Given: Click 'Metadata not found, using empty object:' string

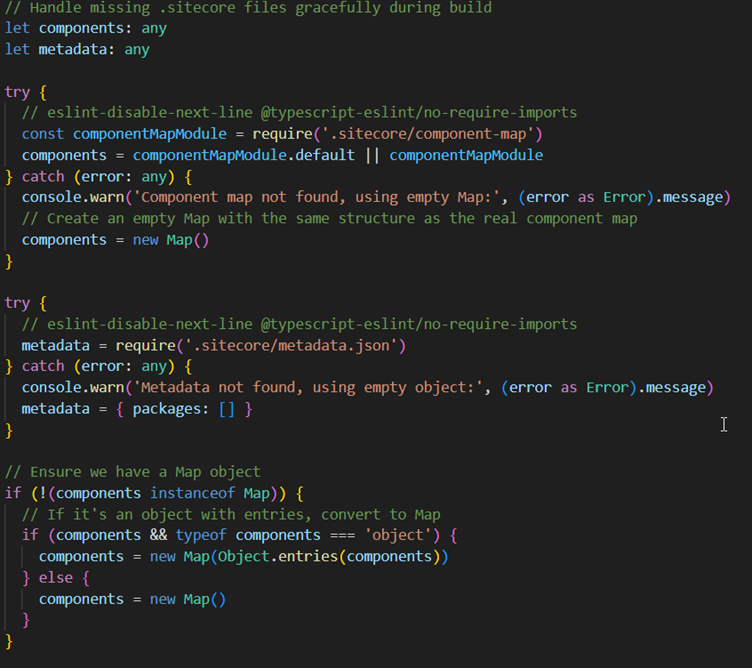Looking at the screenshot, I should coord(308,387).
